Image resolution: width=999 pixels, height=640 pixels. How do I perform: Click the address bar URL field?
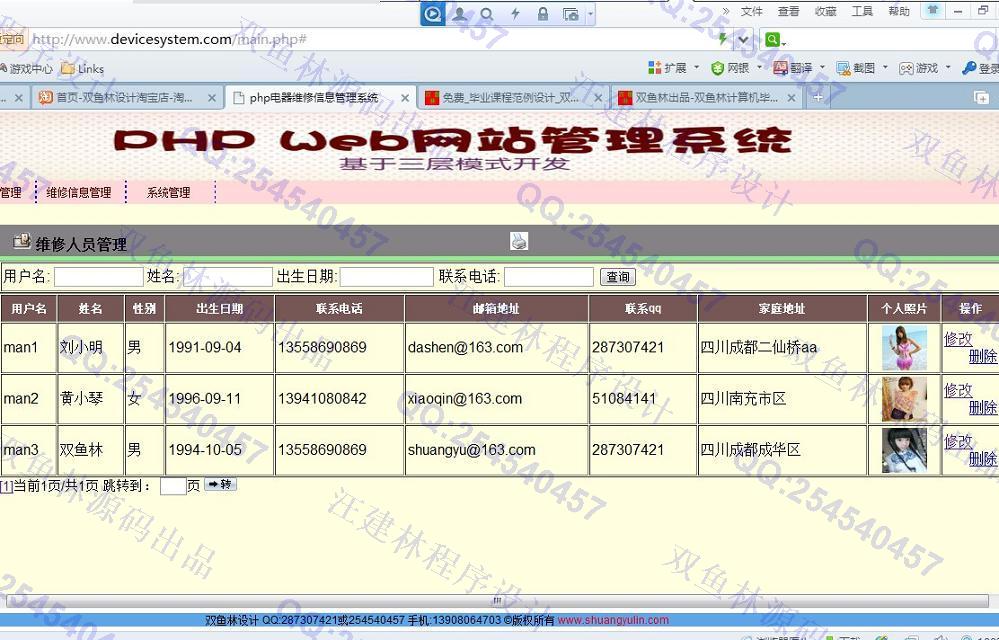[x=370, y=39]
